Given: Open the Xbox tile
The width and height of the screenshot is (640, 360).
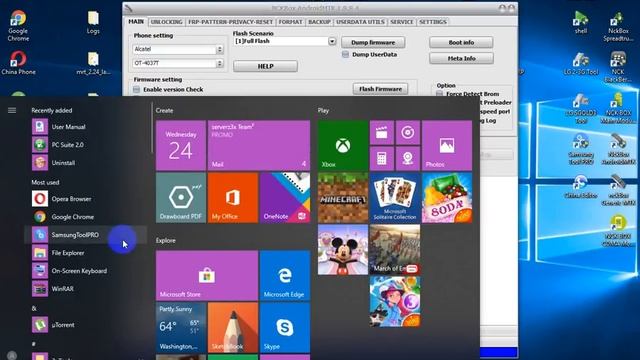Looking at the screenshot, I should pos(343,145).
